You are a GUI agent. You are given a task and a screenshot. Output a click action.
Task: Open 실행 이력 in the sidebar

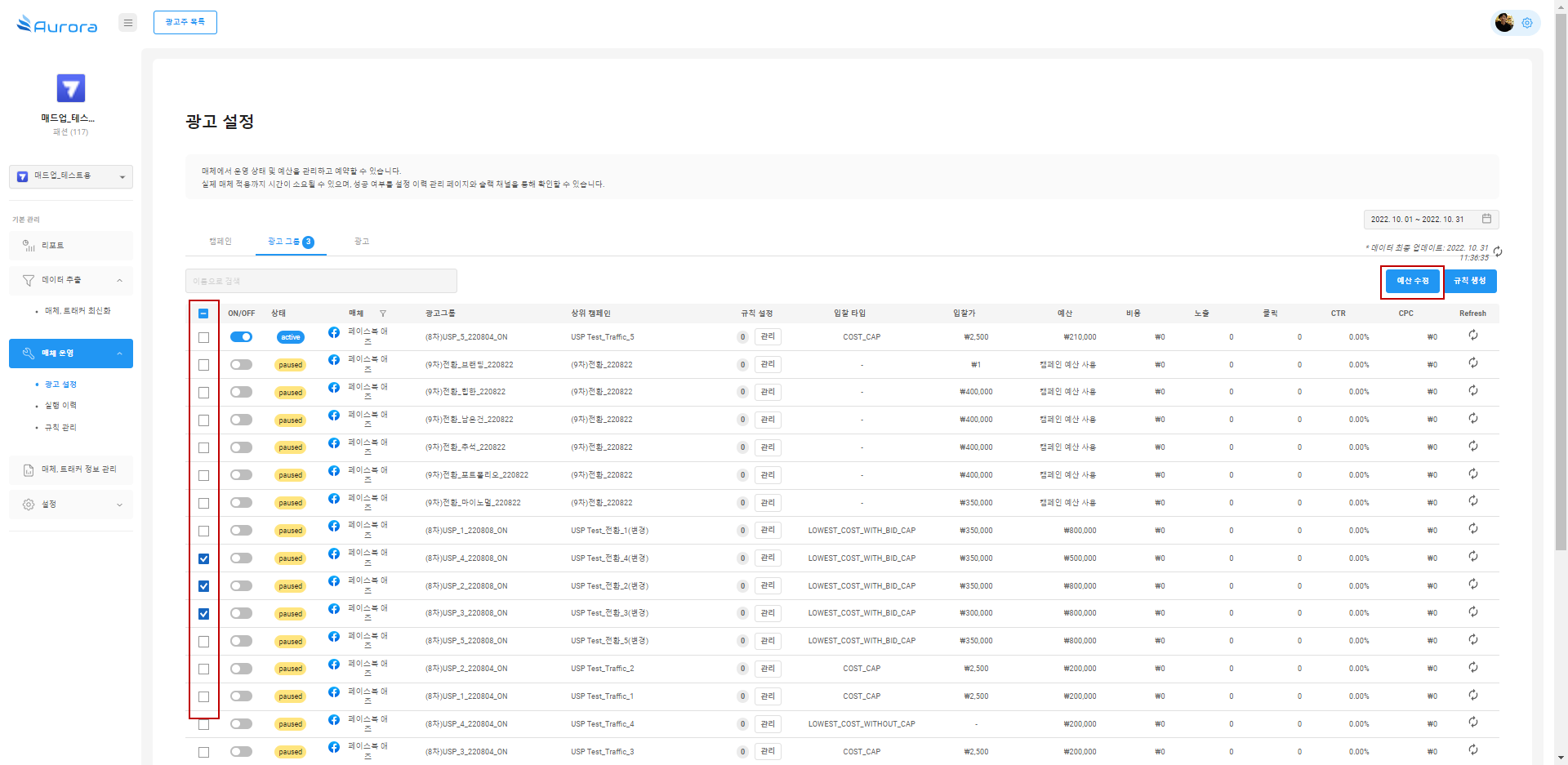(x=60, y=406)
